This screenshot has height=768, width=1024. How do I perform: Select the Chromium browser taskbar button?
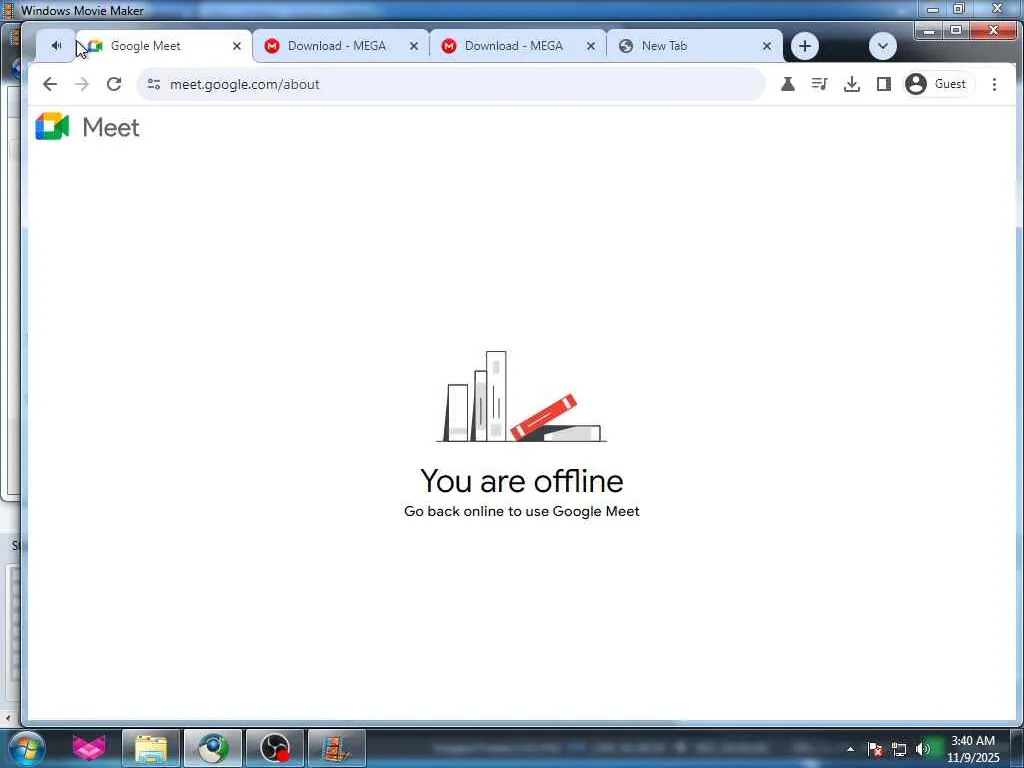213,748
